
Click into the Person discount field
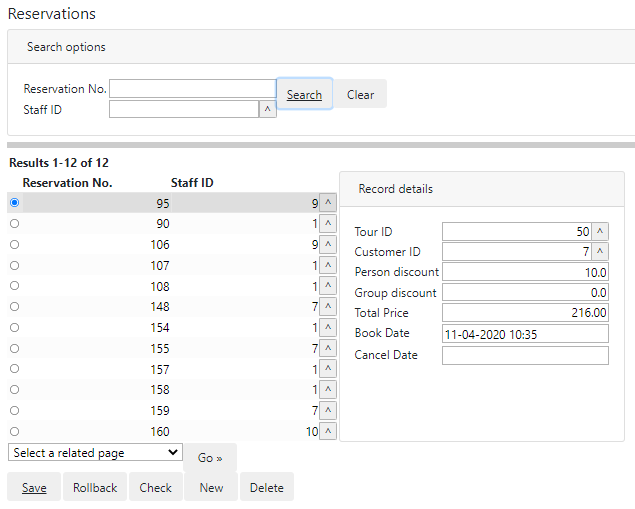pyautogui.click(x=525, y=272)
